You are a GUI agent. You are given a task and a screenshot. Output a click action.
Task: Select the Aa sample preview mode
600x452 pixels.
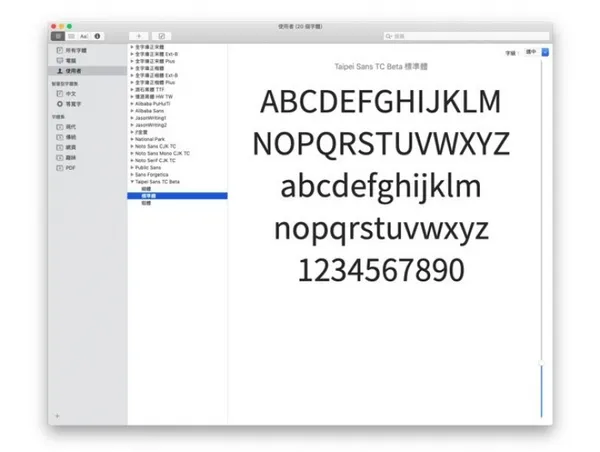tap(84, 36)
